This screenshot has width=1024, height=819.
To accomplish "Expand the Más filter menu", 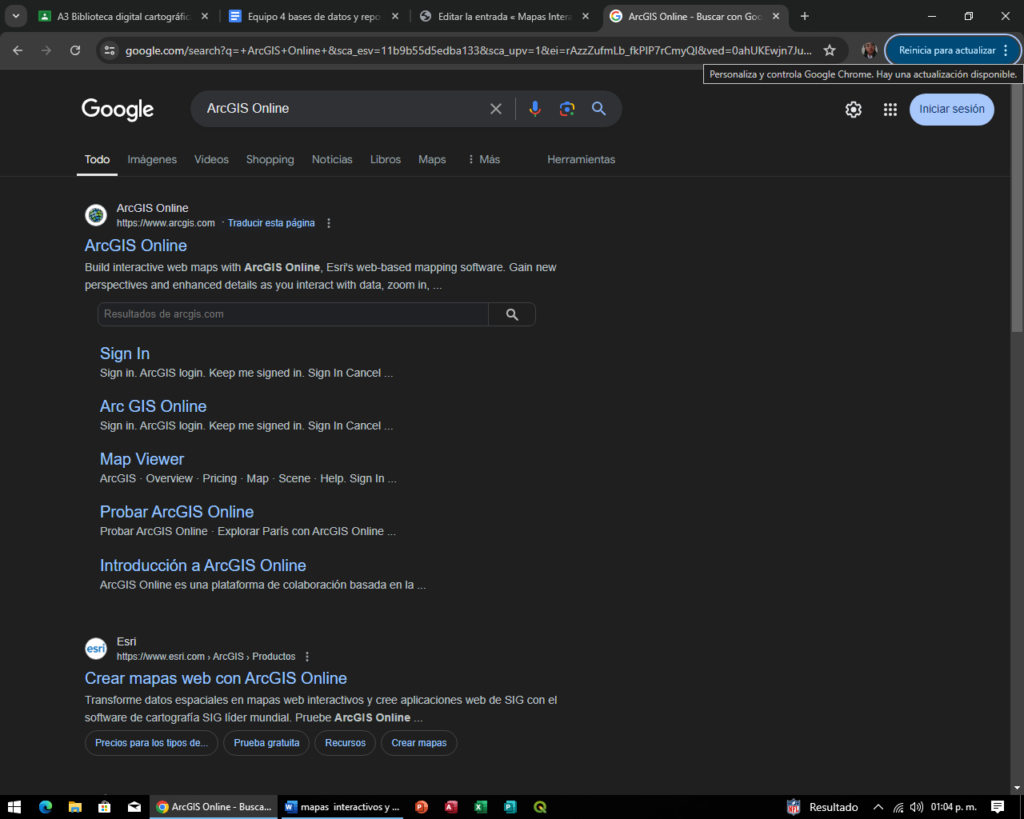I will (x=483, y=160).
